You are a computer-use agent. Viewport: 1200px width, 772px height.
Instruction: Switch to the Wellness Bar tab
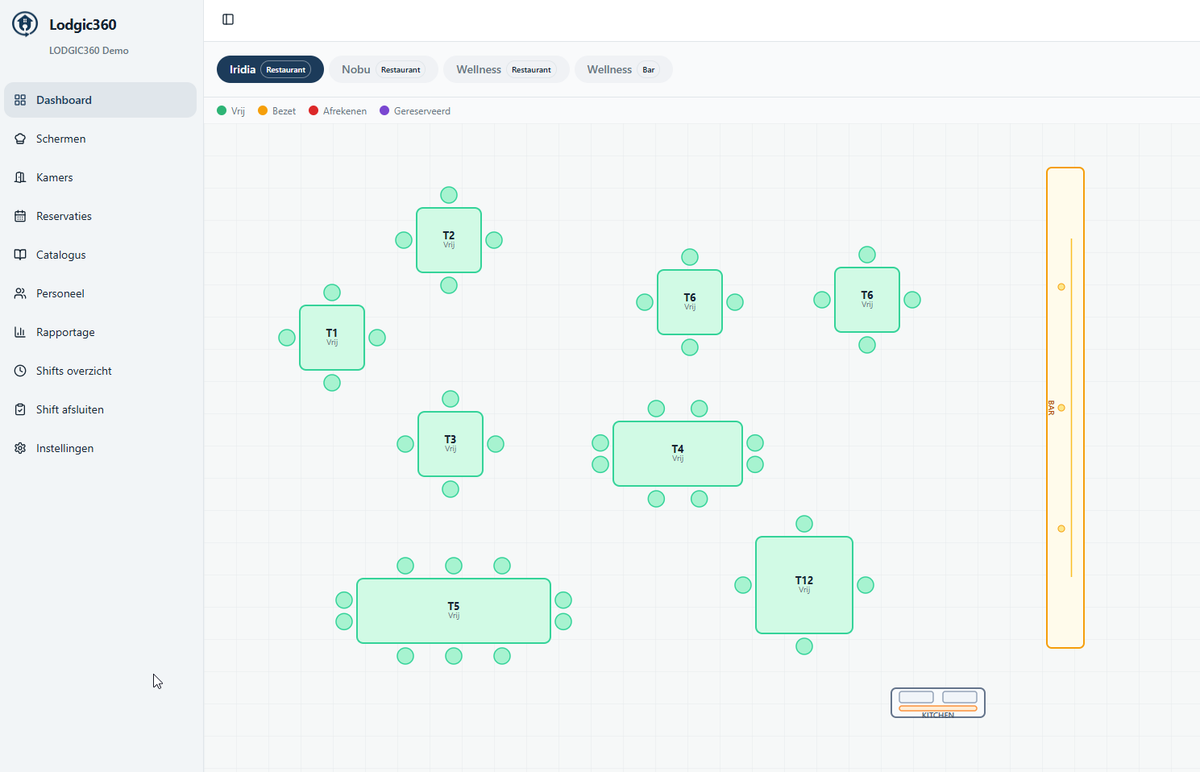click(623, 69)
